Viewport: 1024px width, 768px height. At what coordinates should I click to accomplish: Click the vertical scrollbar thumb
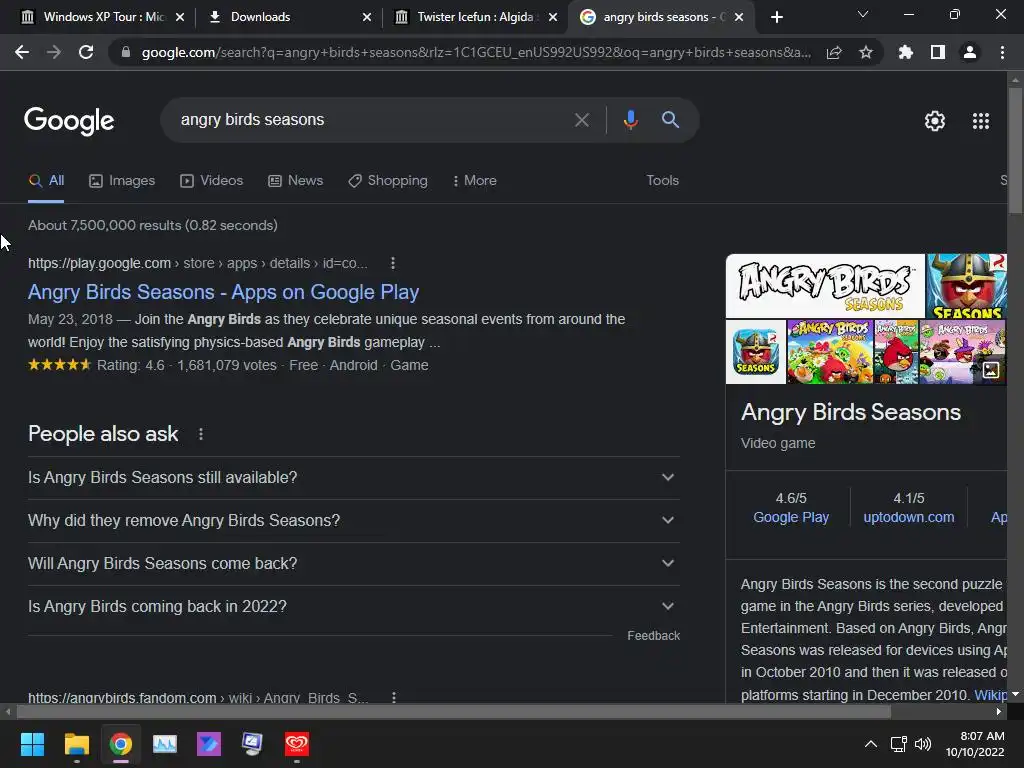[1015, 150]
